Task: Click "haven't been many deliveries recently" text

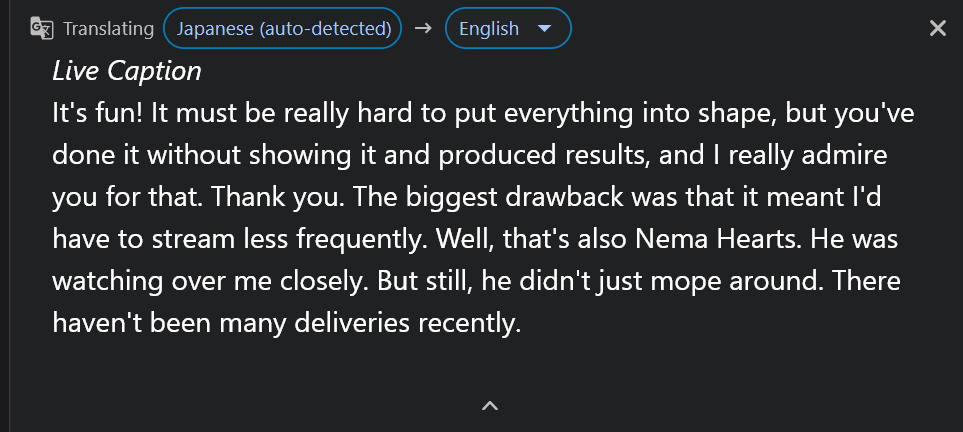Action: tap(286, 324)
